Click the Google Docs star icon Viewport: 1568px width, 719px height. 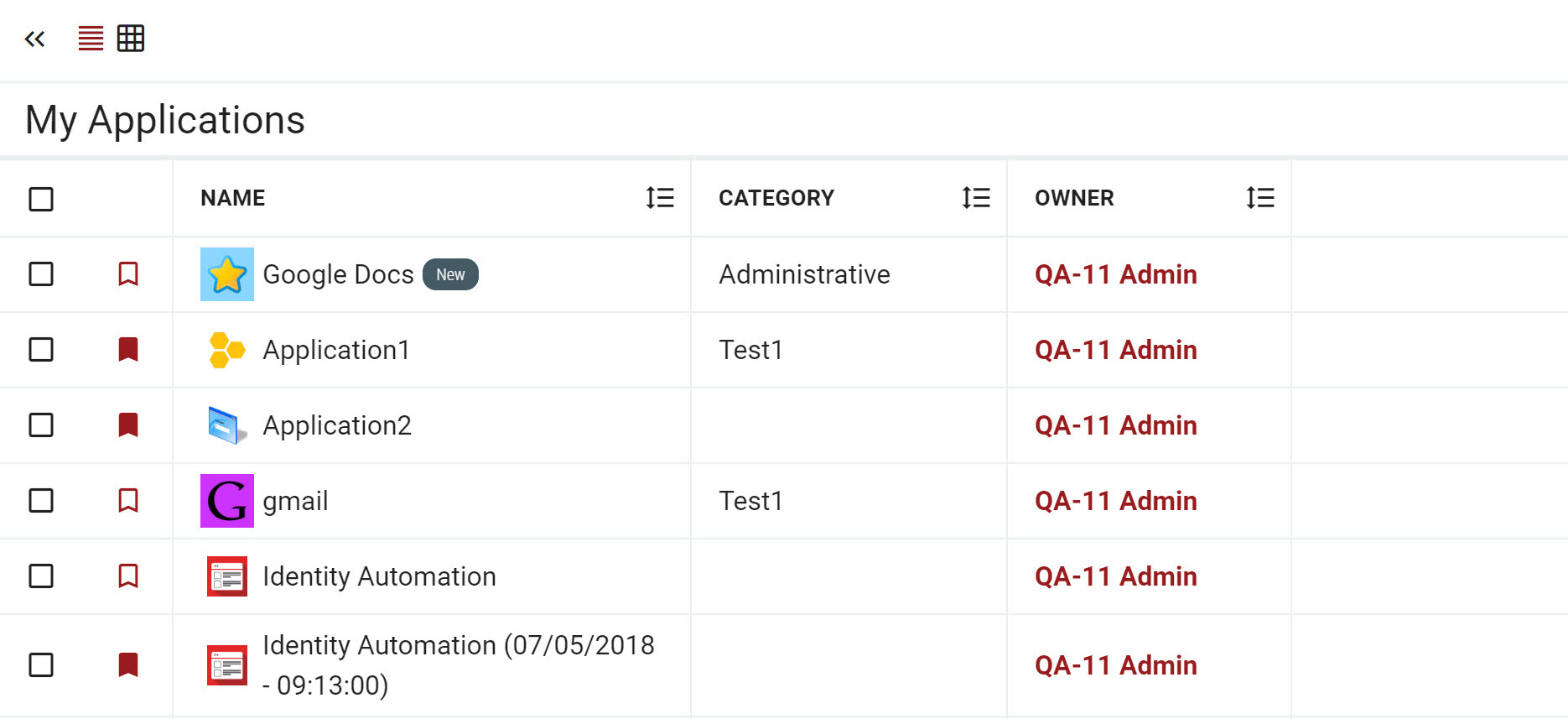(x=227, y=274)
